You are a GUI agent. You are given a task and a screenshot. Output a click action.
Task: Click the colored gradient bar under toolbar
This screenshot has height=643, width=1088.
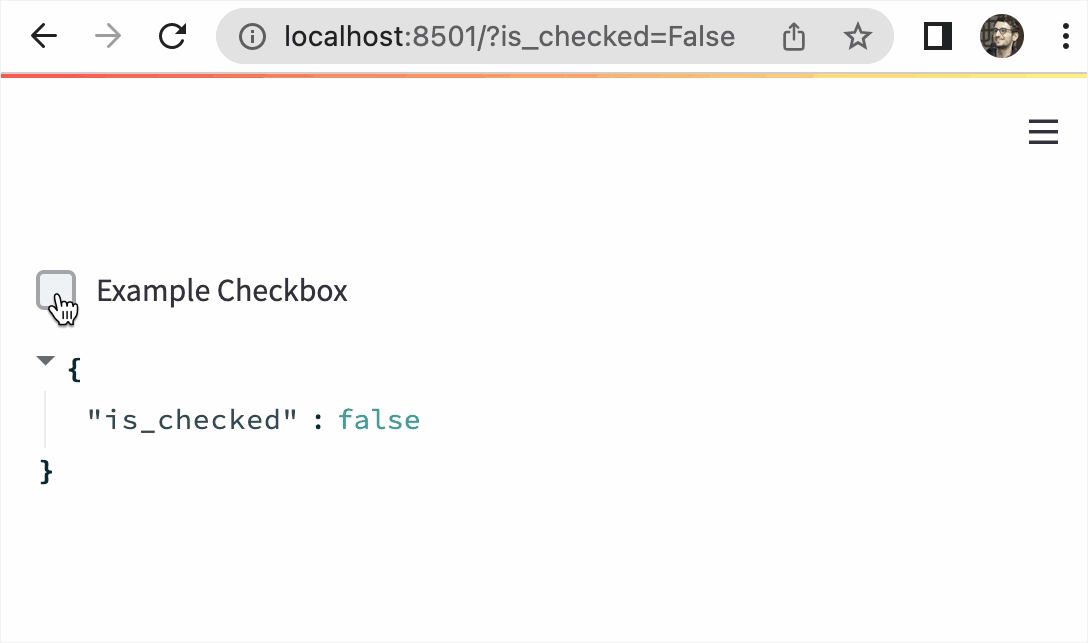tap(544, 75)
